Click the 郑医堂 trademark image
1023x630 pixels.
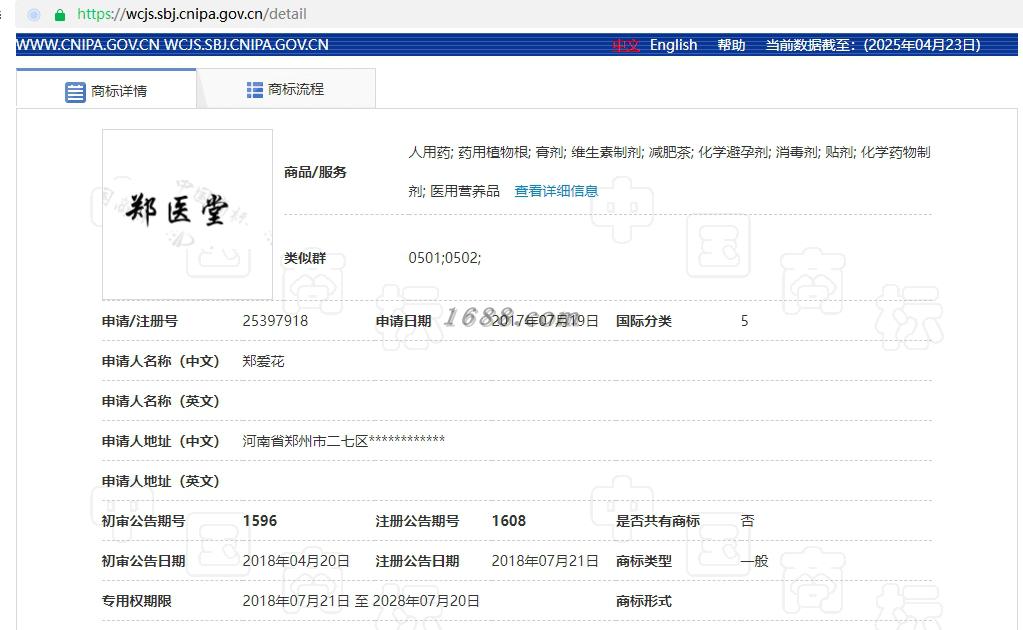tap(187, 215)
